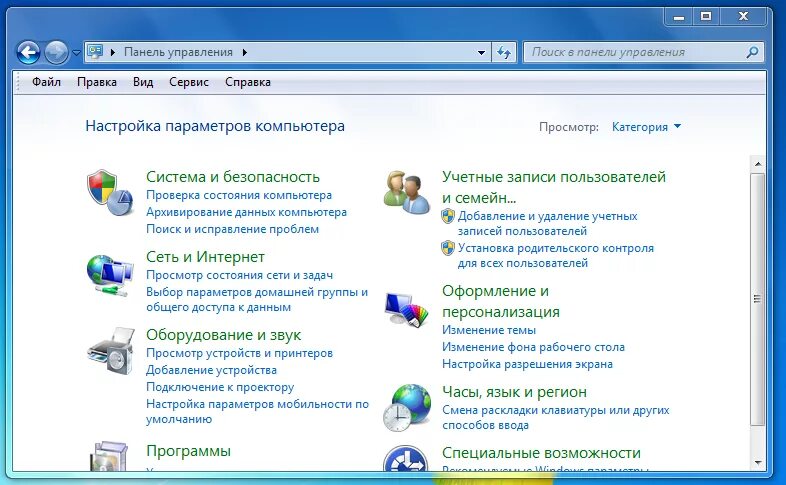
Task: Click the user accounts people icon
Action: click(x=407, y=192)
